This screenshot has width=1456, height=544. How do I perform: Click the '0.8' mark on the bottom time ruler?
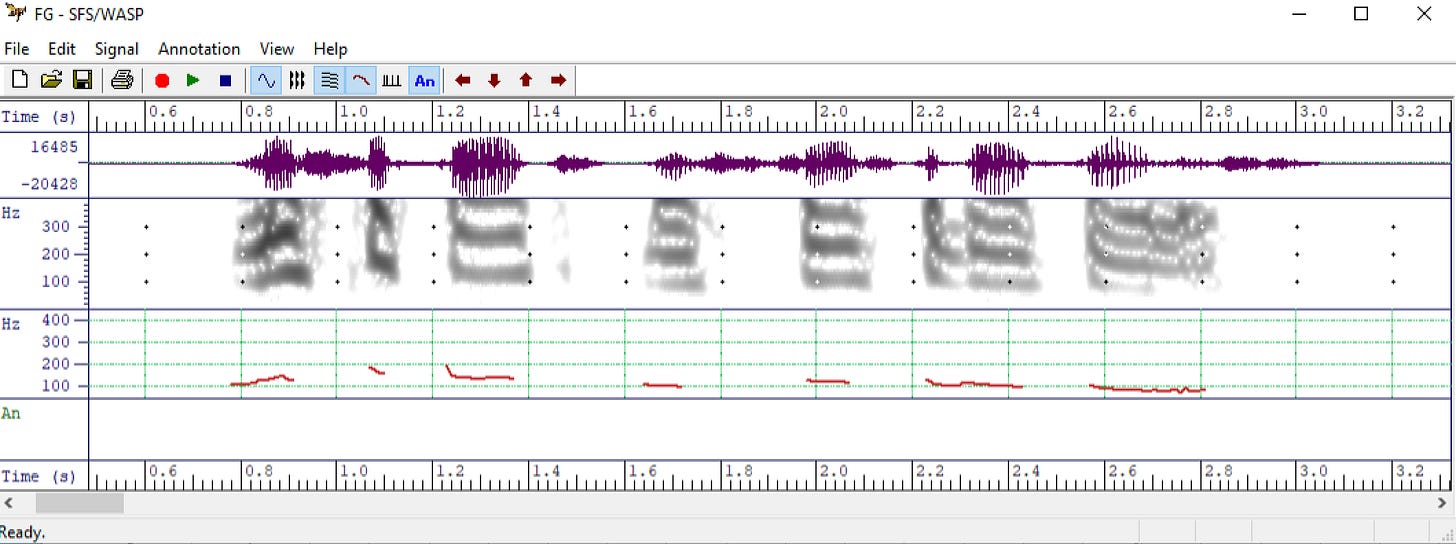(x=258, y=471)
